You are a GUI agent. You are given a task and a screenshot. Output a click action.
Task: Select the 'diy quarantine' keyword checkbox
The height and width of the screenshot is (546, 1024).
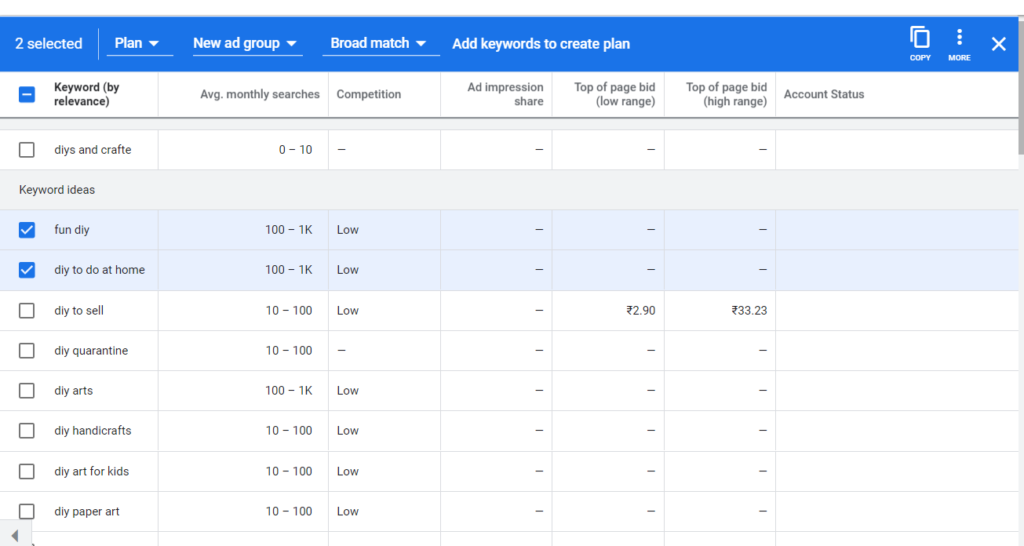(27, 351)
